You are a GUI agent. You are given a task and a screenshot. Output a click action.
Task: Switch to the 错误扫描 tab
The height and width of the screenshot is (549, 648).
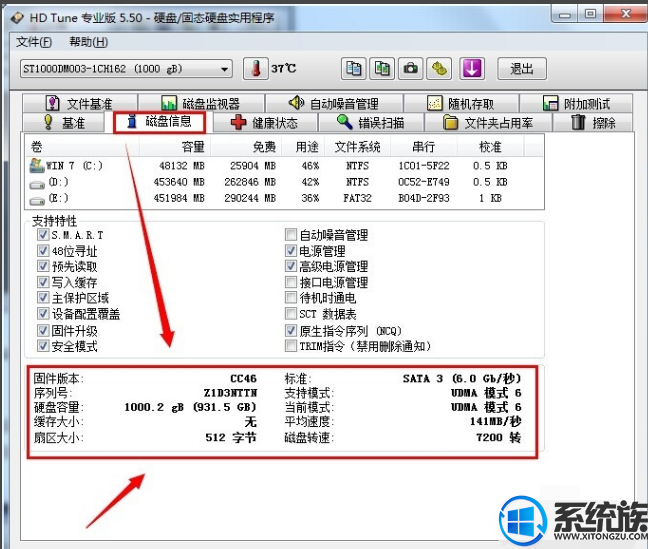(x=371, y=123)
